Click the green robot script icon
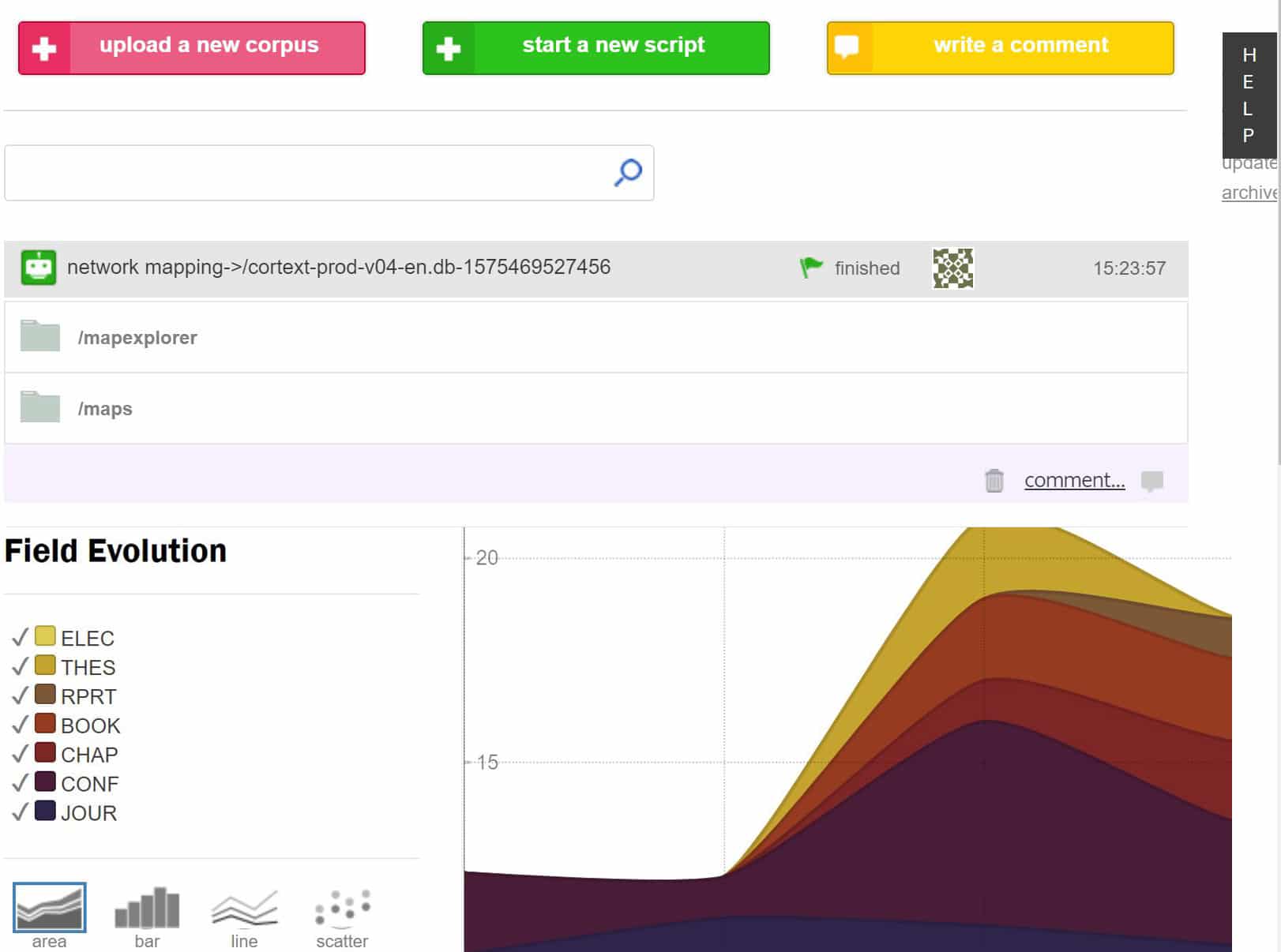 [39, 268]
